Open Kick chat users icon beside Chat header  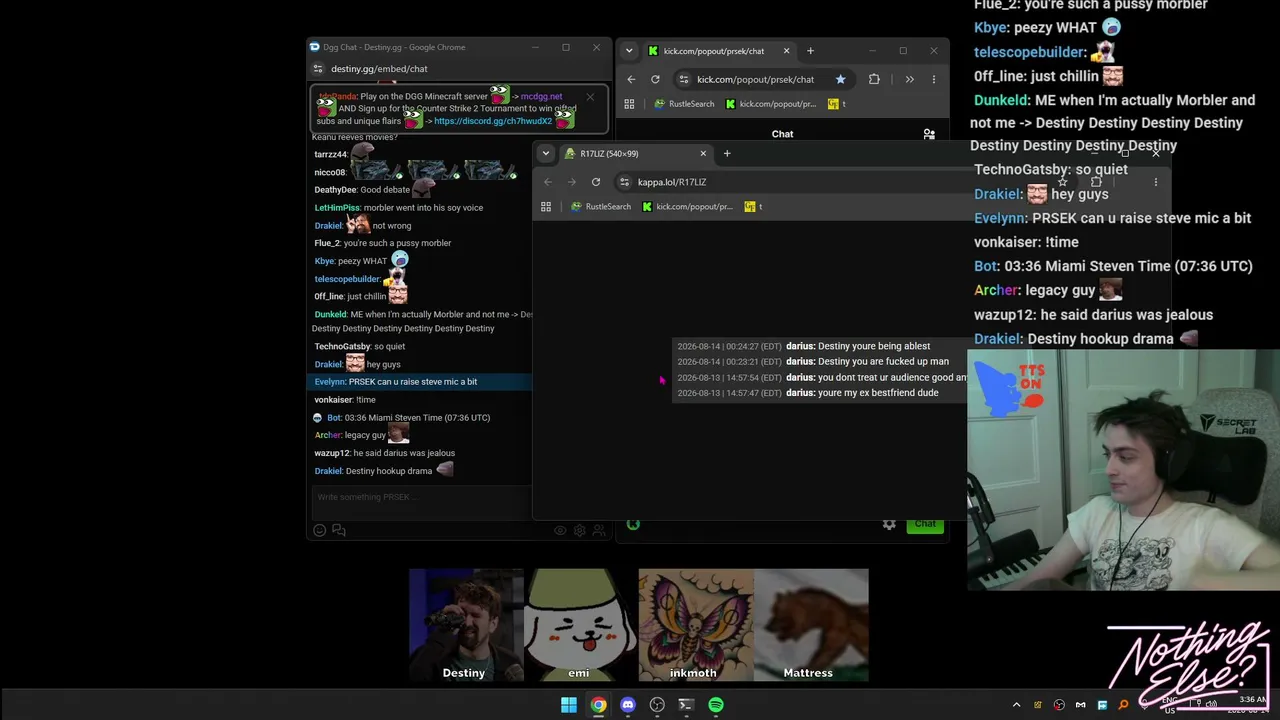929,134
